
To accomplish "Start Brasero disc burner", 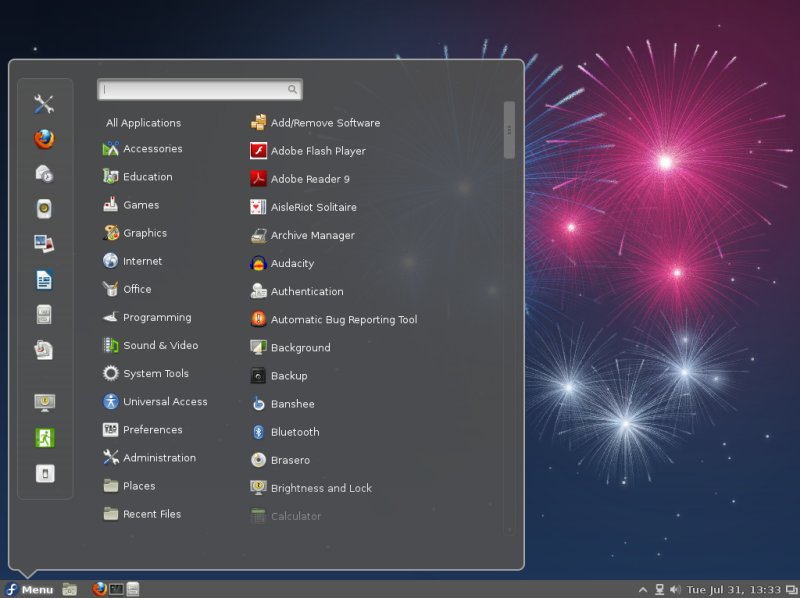I will tap(289, 460).
